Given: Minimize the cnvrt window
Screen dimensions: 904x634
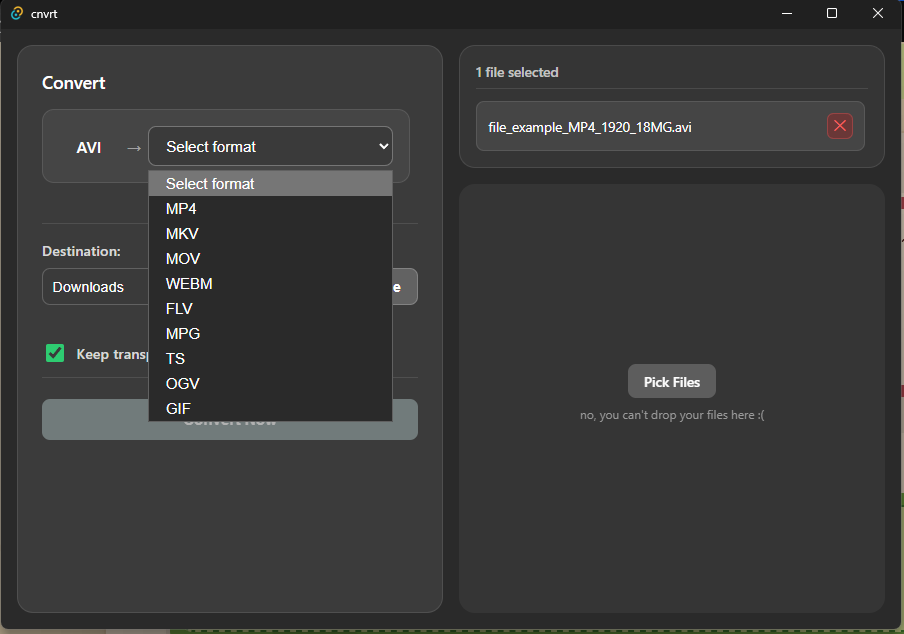Looking at the screenshot, I should pyautogui.click(x=786, y=13).
